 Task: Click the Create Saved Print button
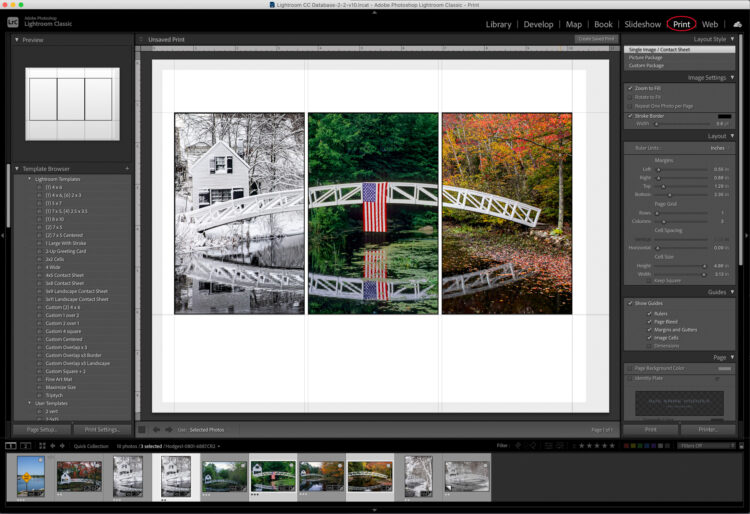(596, 39)
